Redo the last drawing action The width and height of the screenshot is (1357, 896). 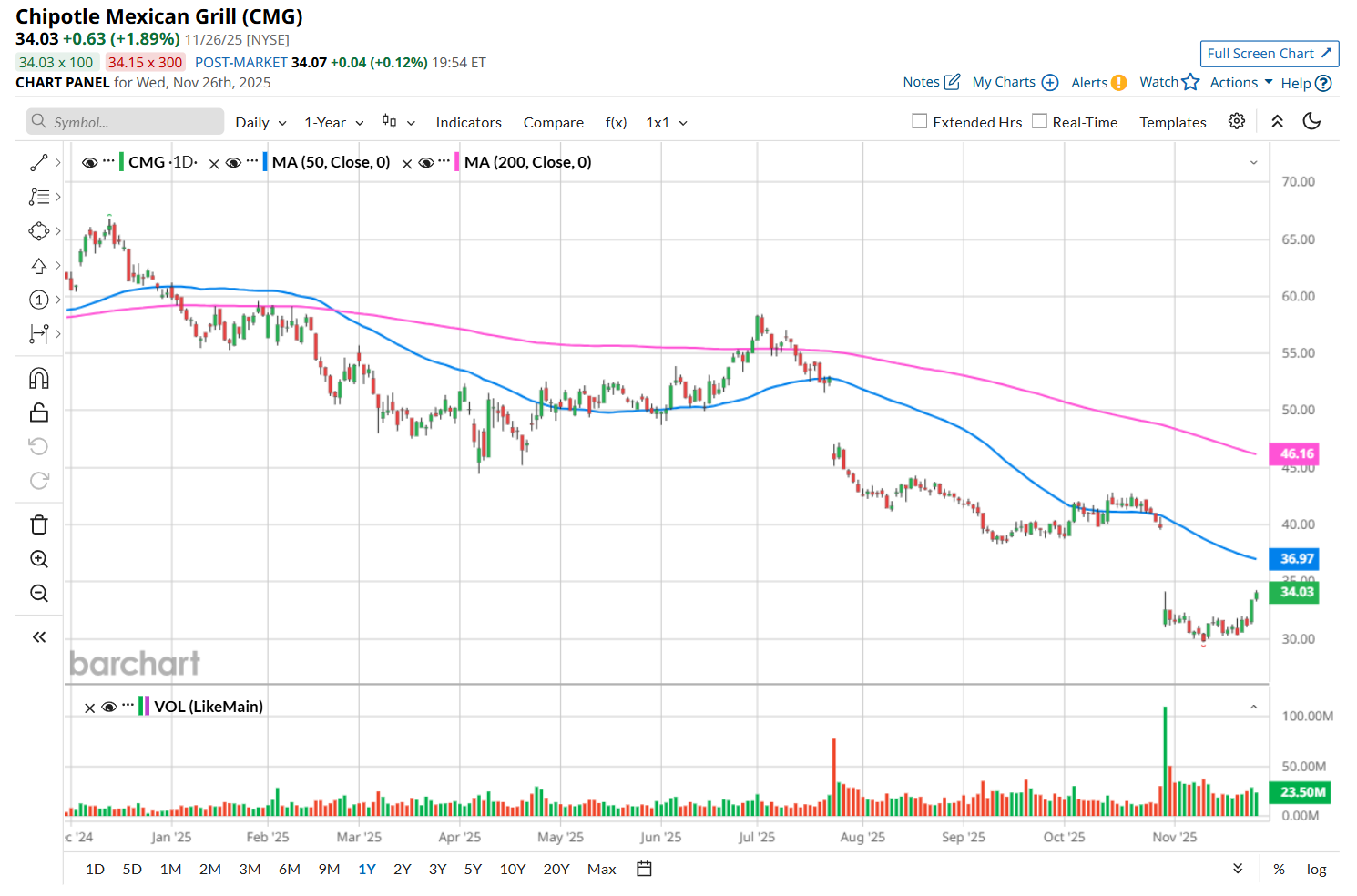pyautogui.click(x=38, y=481)
